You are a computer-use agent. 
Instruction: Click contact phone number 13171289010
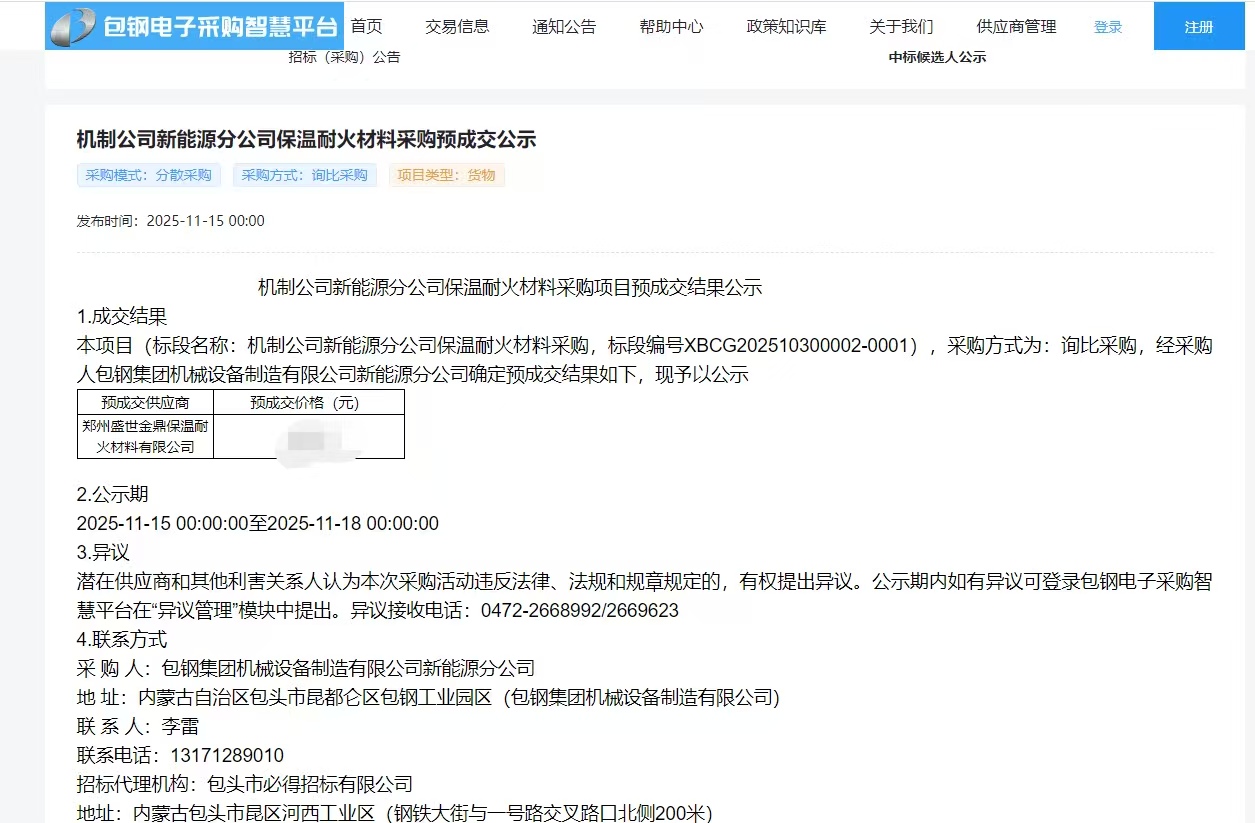pyautogui.click(x=228, y=755)
